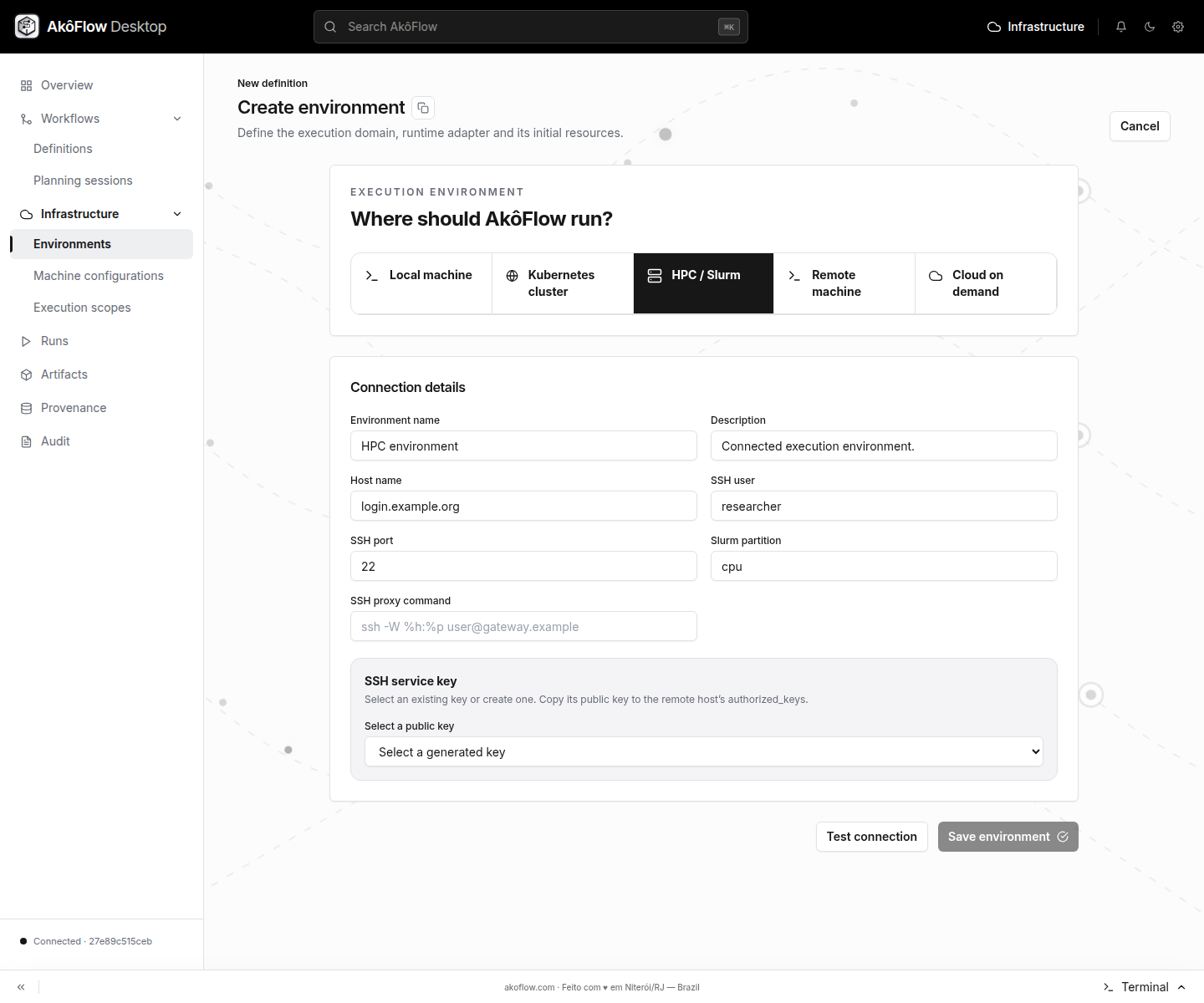The width and height of the screenshot is (1204, 1003).
Task: Click the Overview grid icon
Action: [27, 85]
